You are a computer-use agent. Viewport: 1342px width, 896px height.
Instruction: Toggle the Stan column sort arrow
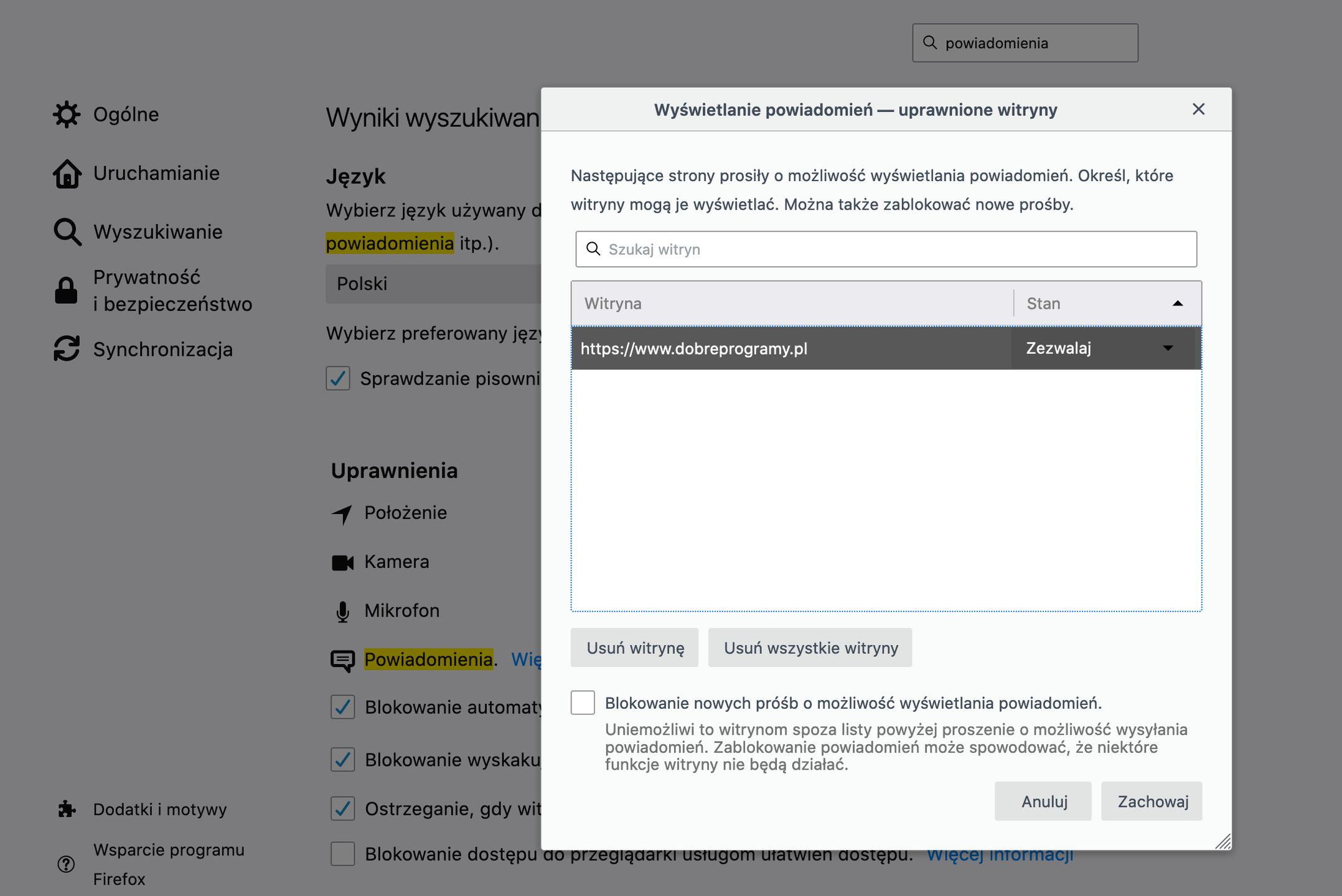coord(1177,304)
